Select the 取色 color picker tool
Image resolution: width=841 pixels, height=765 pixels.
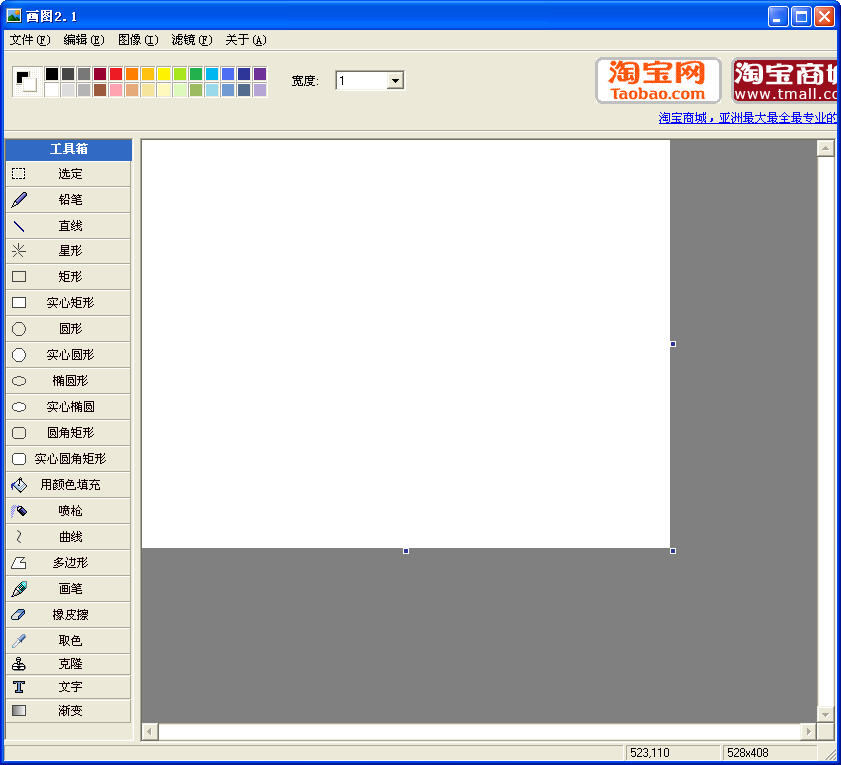[x=67, y=641]
